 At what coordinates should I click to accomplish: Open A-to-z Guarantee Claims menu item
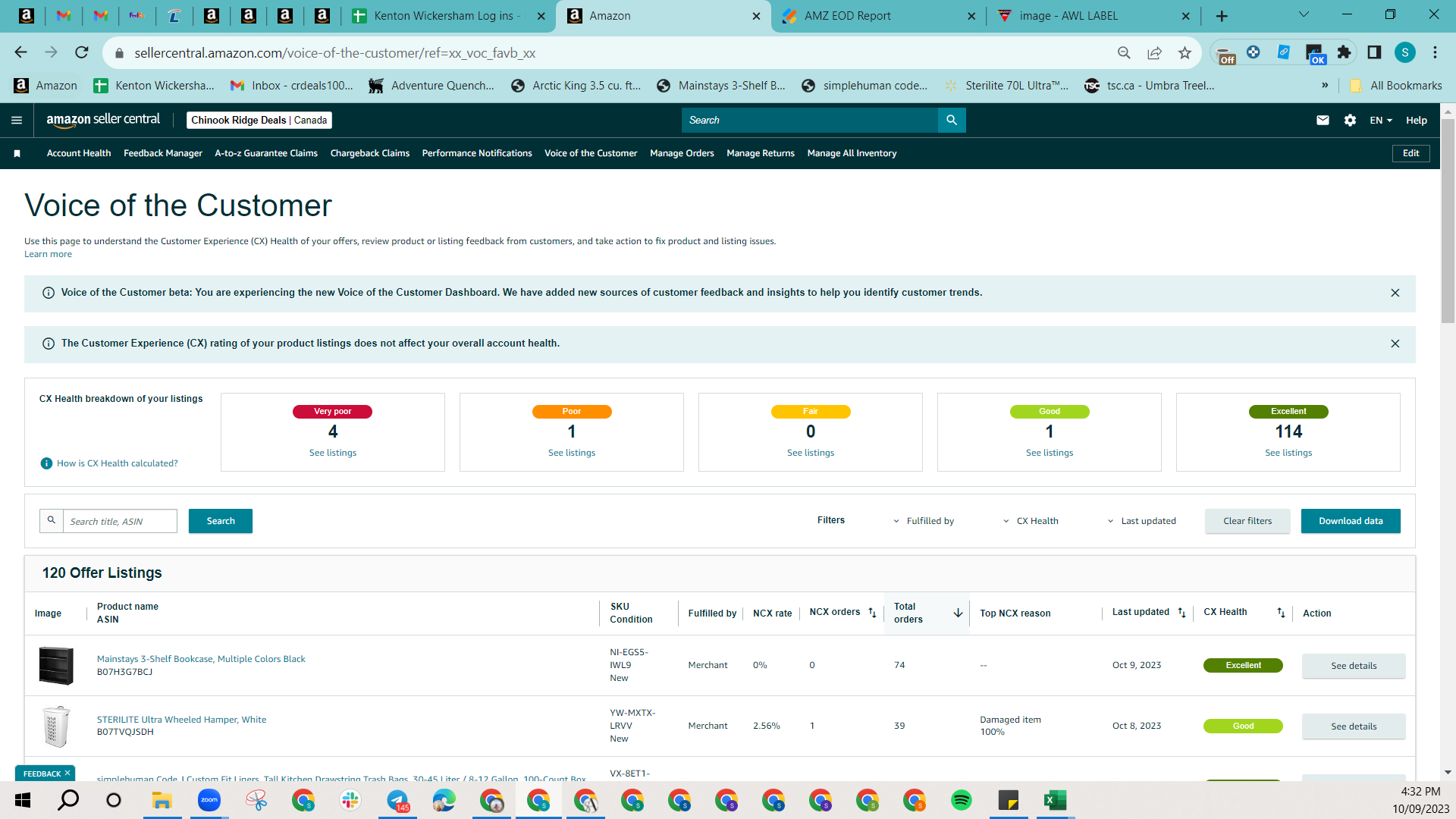(x=266, y=153)
